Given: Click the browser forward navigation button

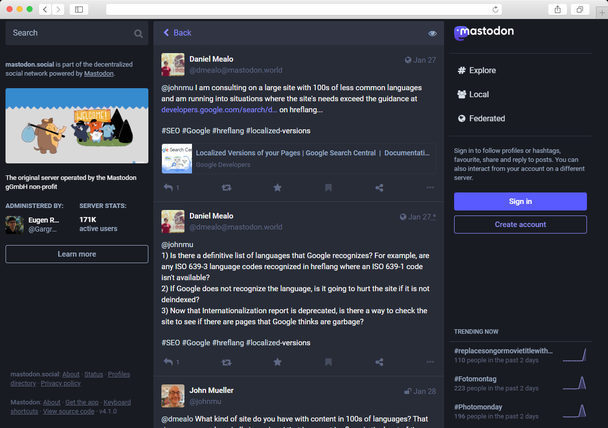Looking at the screenshot, I should coord(58,9).
